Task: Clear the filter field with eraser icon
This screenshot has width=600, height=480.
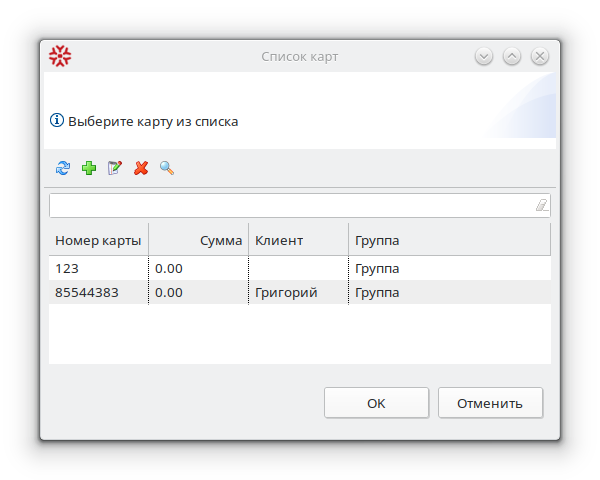Action: click(541, 205)
